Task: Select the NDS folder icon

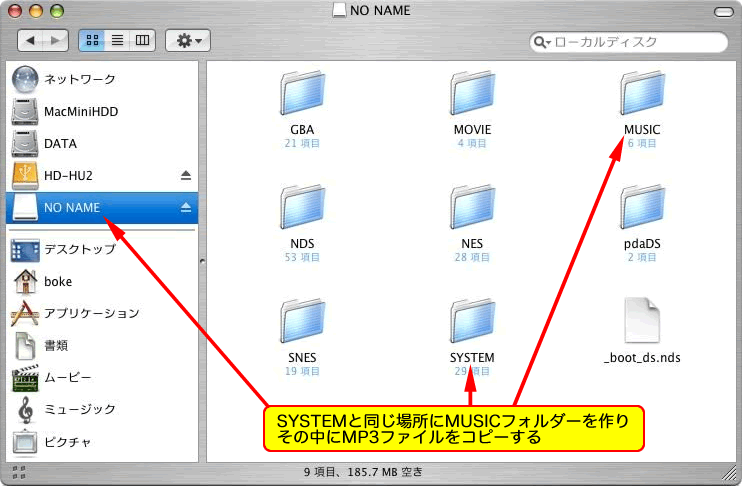Action: coord(302,207)
